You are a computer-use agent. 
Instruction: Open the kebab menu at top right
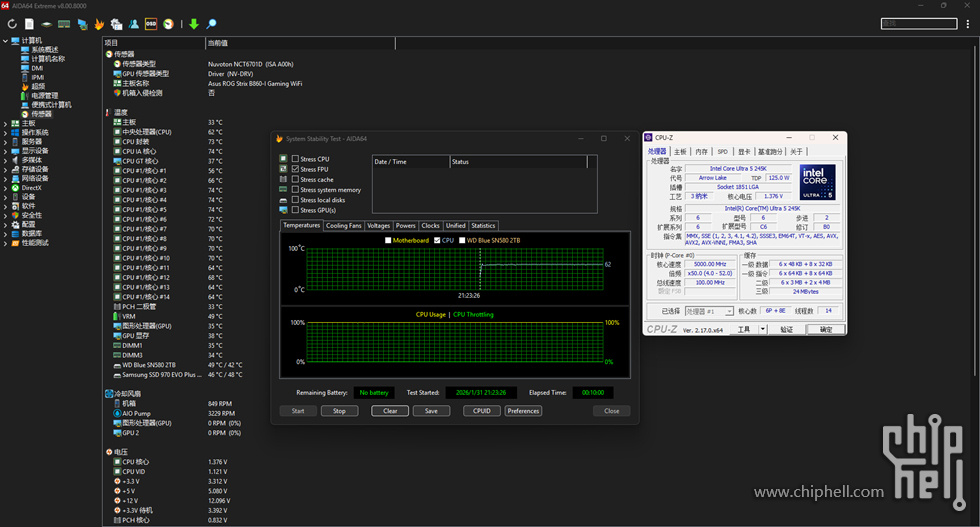click(968, 24)
